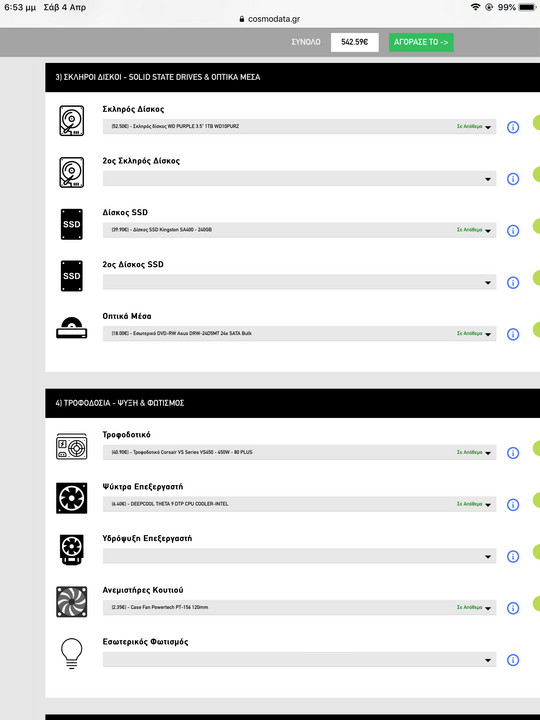Expand the 2ος Σκληρός Δίσκος dropdown

pos(299,179)
